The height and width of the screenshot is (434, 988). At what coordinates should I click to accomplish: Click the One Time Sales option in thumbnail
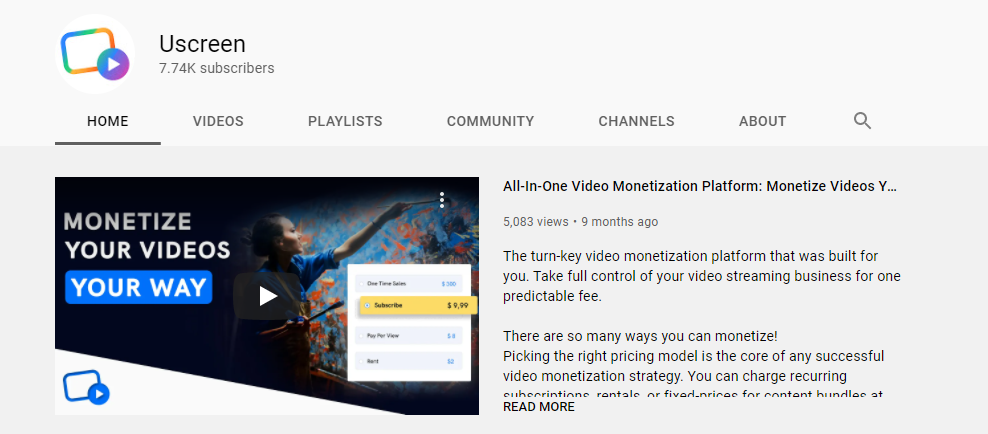[x=410, y=284]
